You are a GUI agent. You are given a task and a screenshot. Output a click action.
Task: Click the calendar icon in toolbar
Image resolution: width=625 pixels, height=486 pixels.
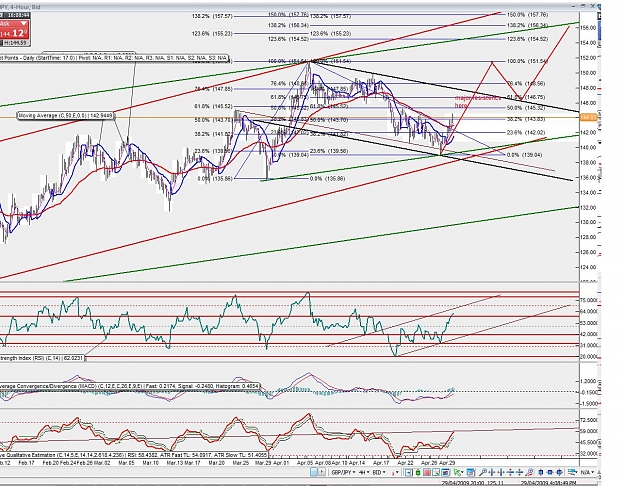(470, 473)
